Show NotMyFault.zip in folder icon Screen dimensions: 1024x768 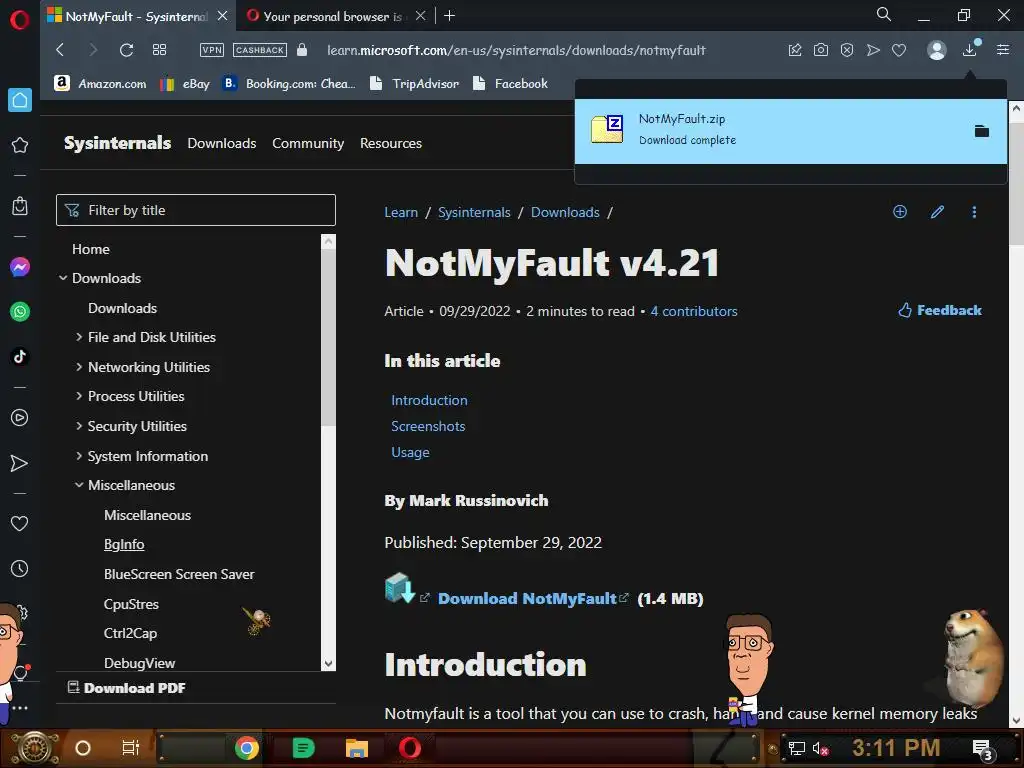[x=982, y=131]
